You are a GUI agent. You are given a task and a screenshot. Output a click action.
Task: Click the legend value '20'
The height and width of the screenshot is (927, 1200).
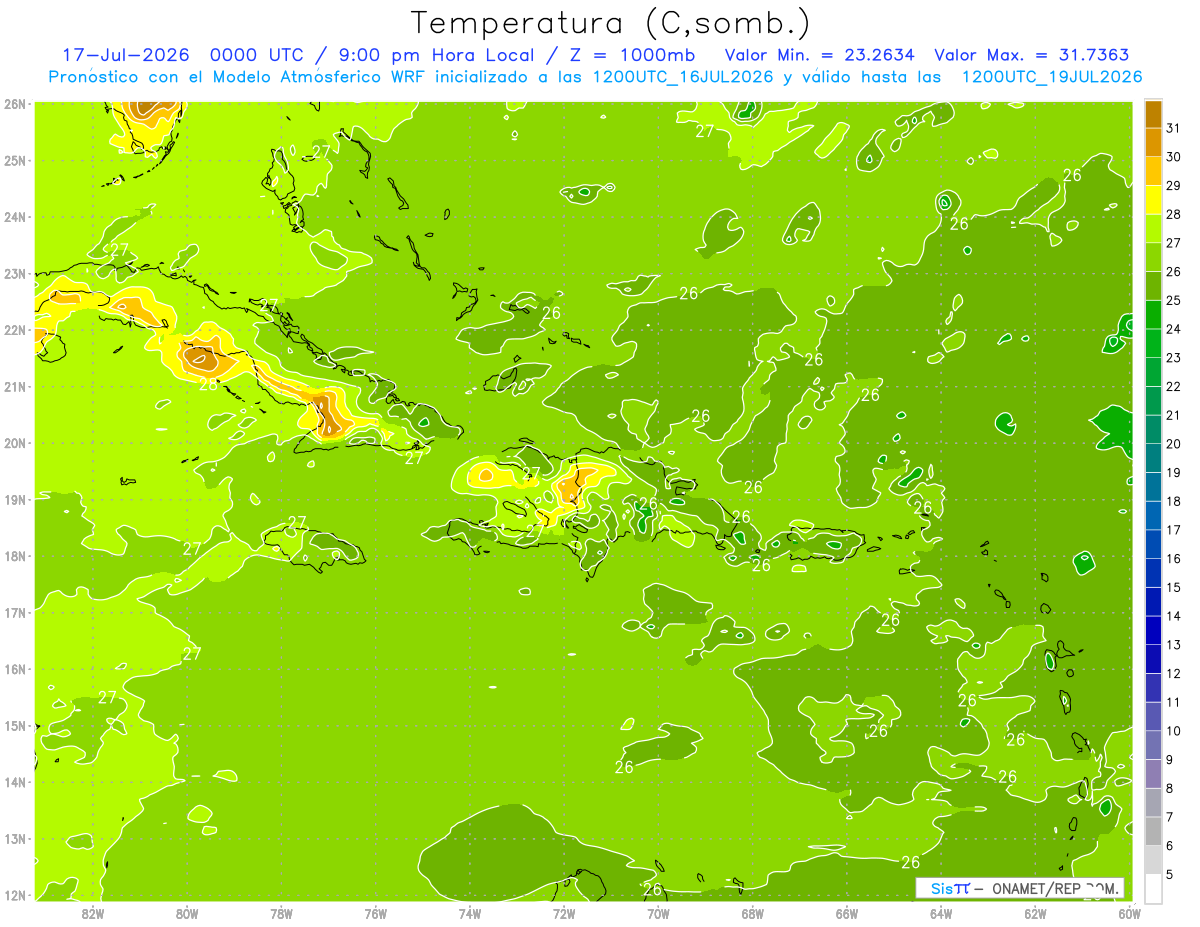point(1175,443)
